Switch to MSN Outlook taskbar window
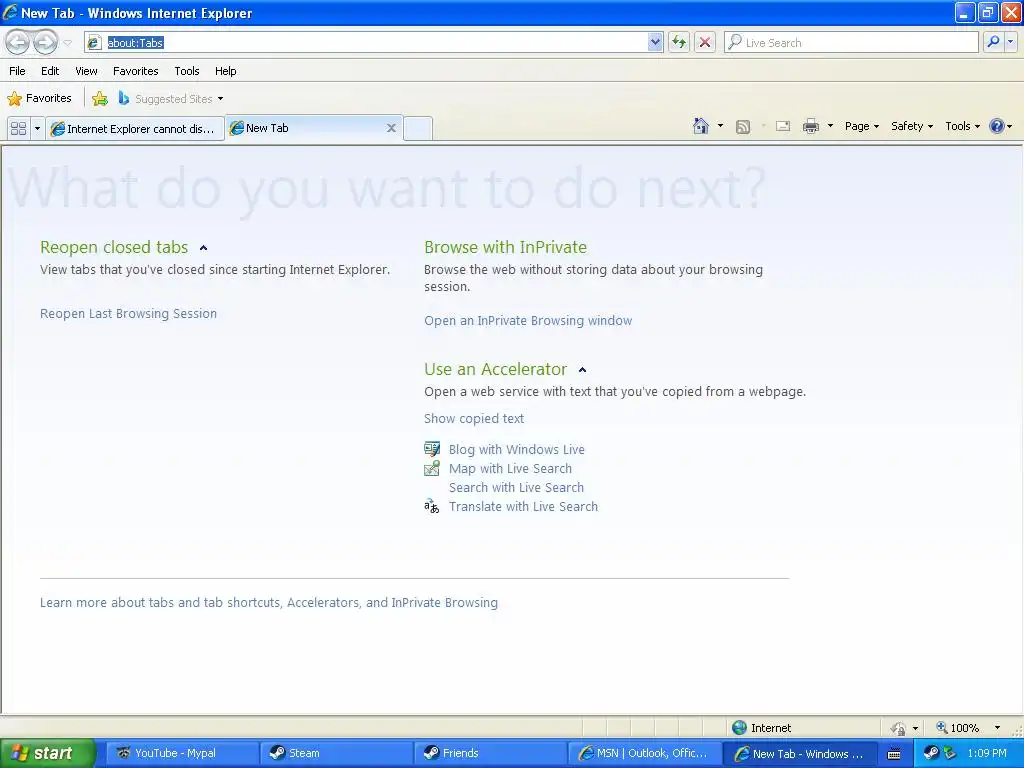 click(x=645, y=754)
